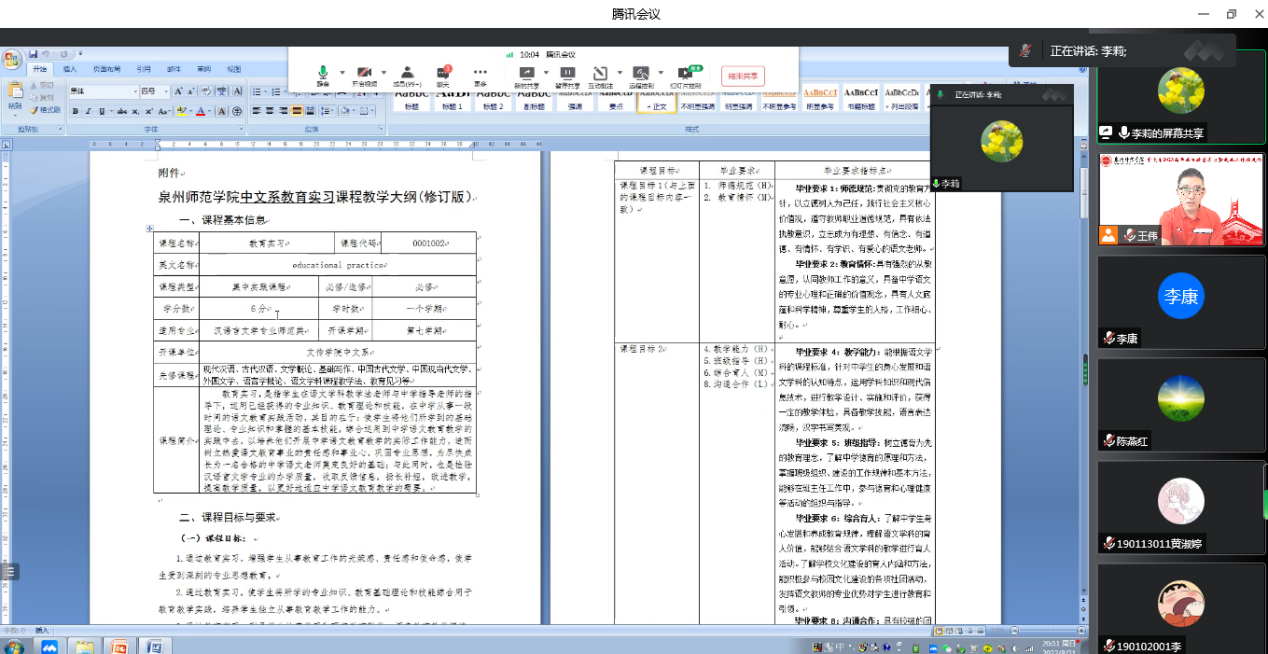Open the 成员 members list
This screenshot has width=1268, height=654.
pos(407,74)
